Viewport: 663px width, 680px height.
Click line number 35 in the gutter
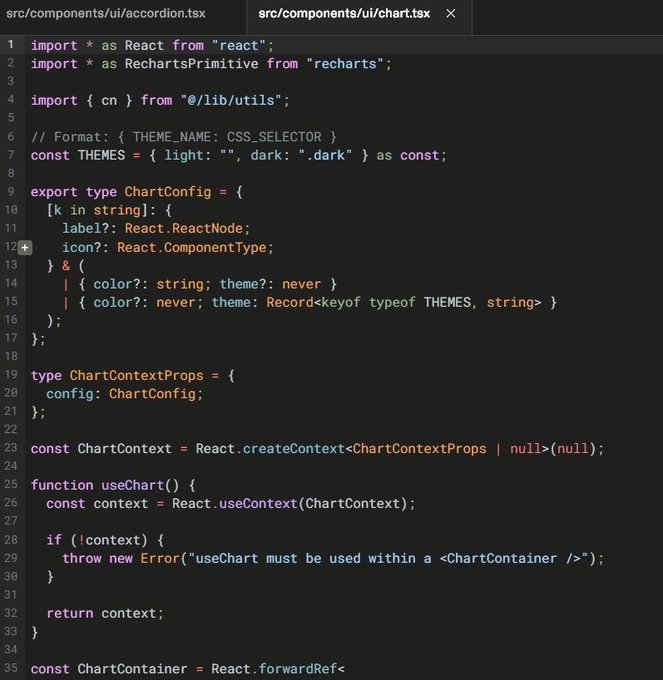[10, 668]
